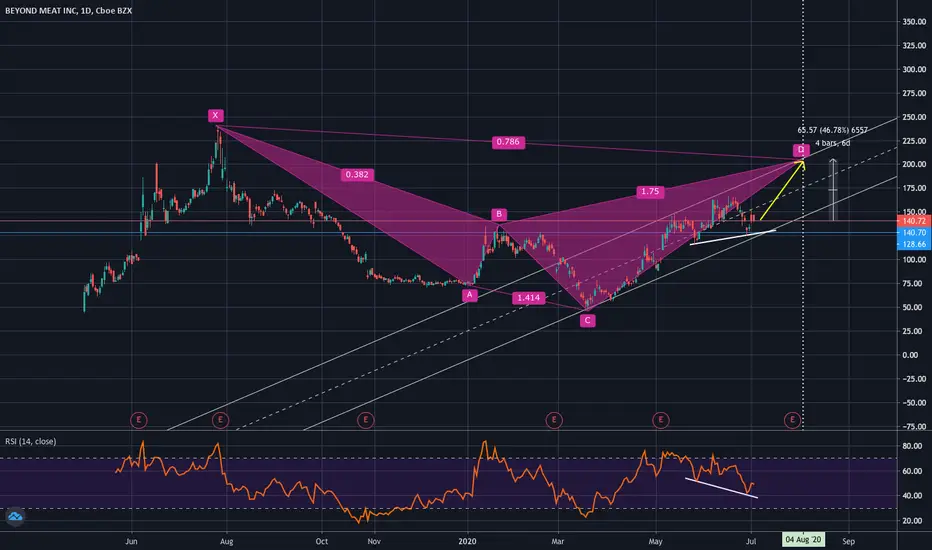
Task: Click the blue 140.70 price tag
Action: (914, 232)
